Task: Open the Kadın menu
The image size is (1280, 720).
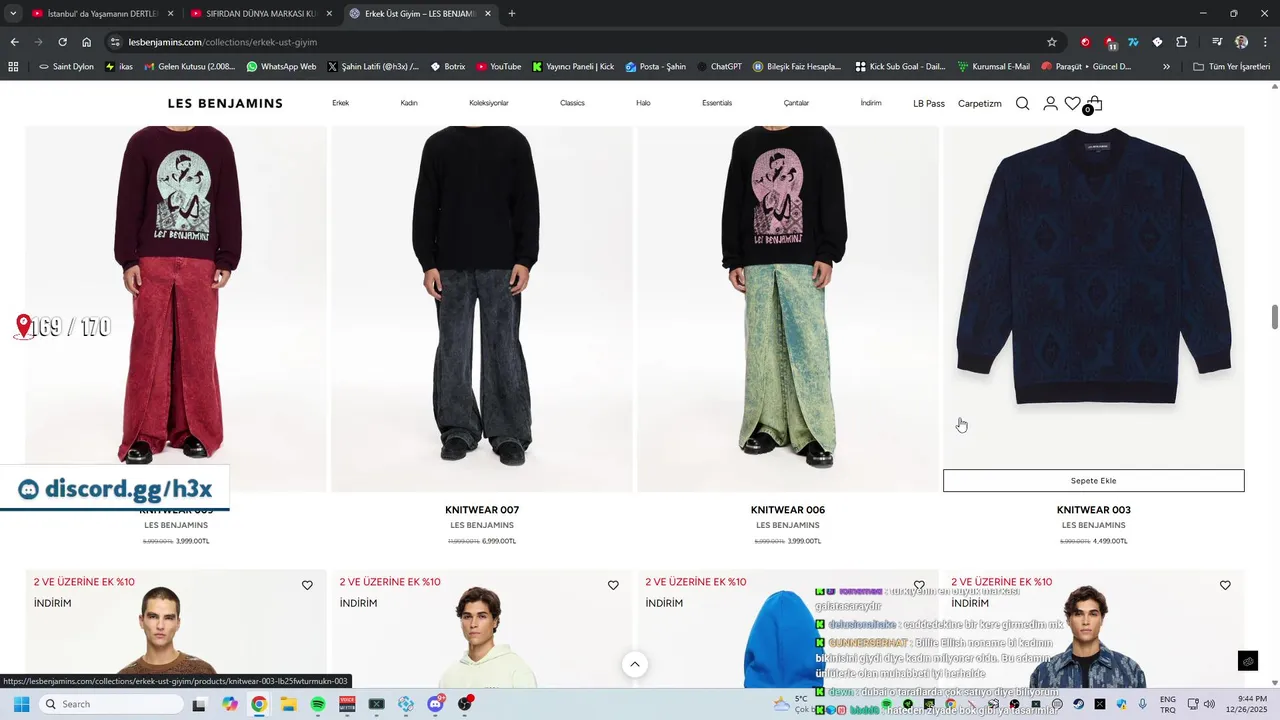Action: [x=409, y=103]
